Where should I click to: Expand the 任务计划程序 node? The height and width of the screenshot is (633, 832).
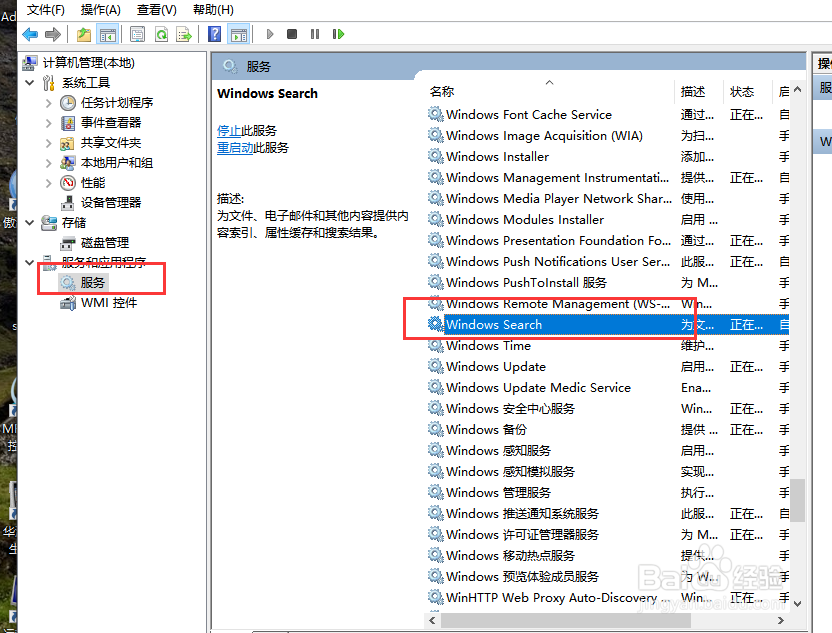(48, 103)
